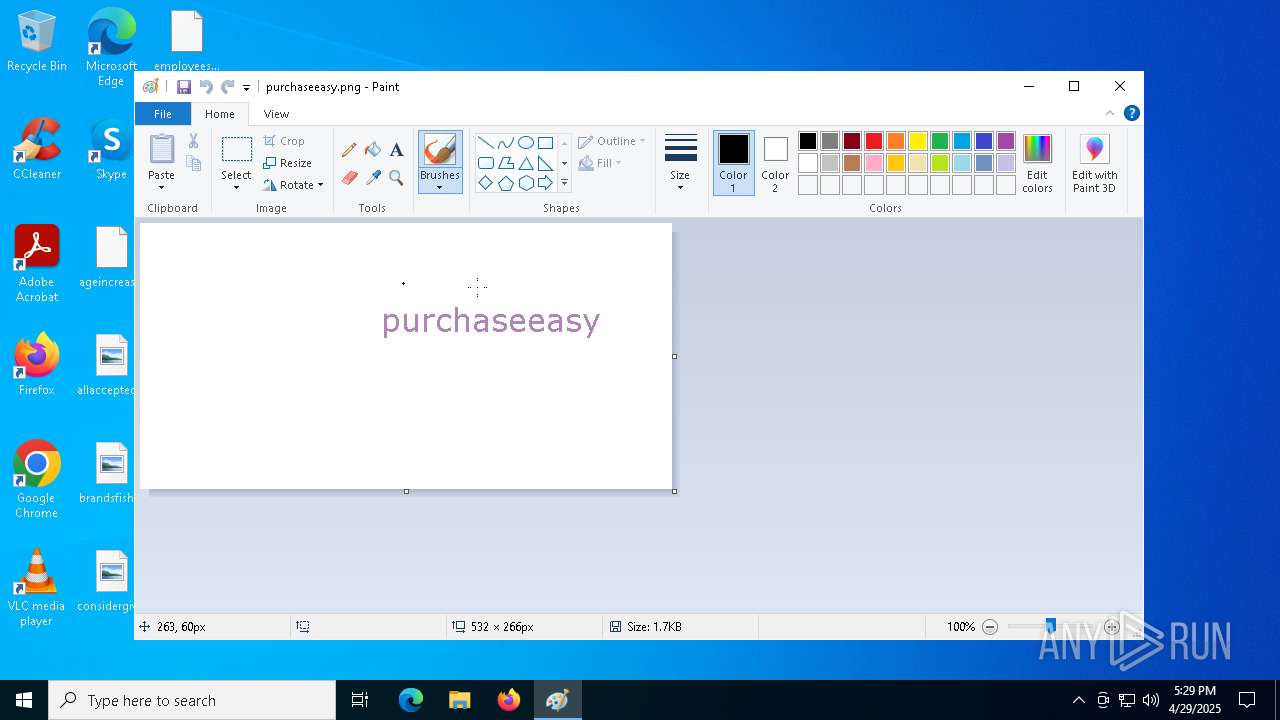Click the Paste clipboard icon
The width and height of the screenshot is (1280, 720).
[x=161, y=149]
